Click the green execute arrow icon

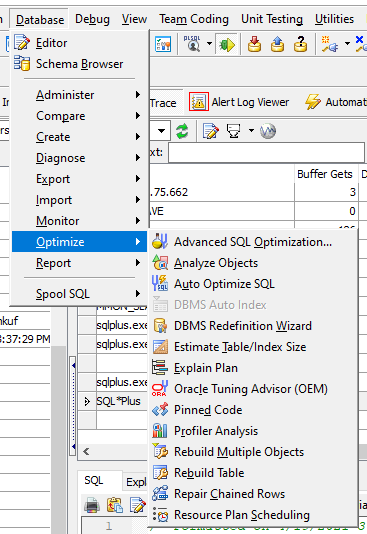point(227,44)
